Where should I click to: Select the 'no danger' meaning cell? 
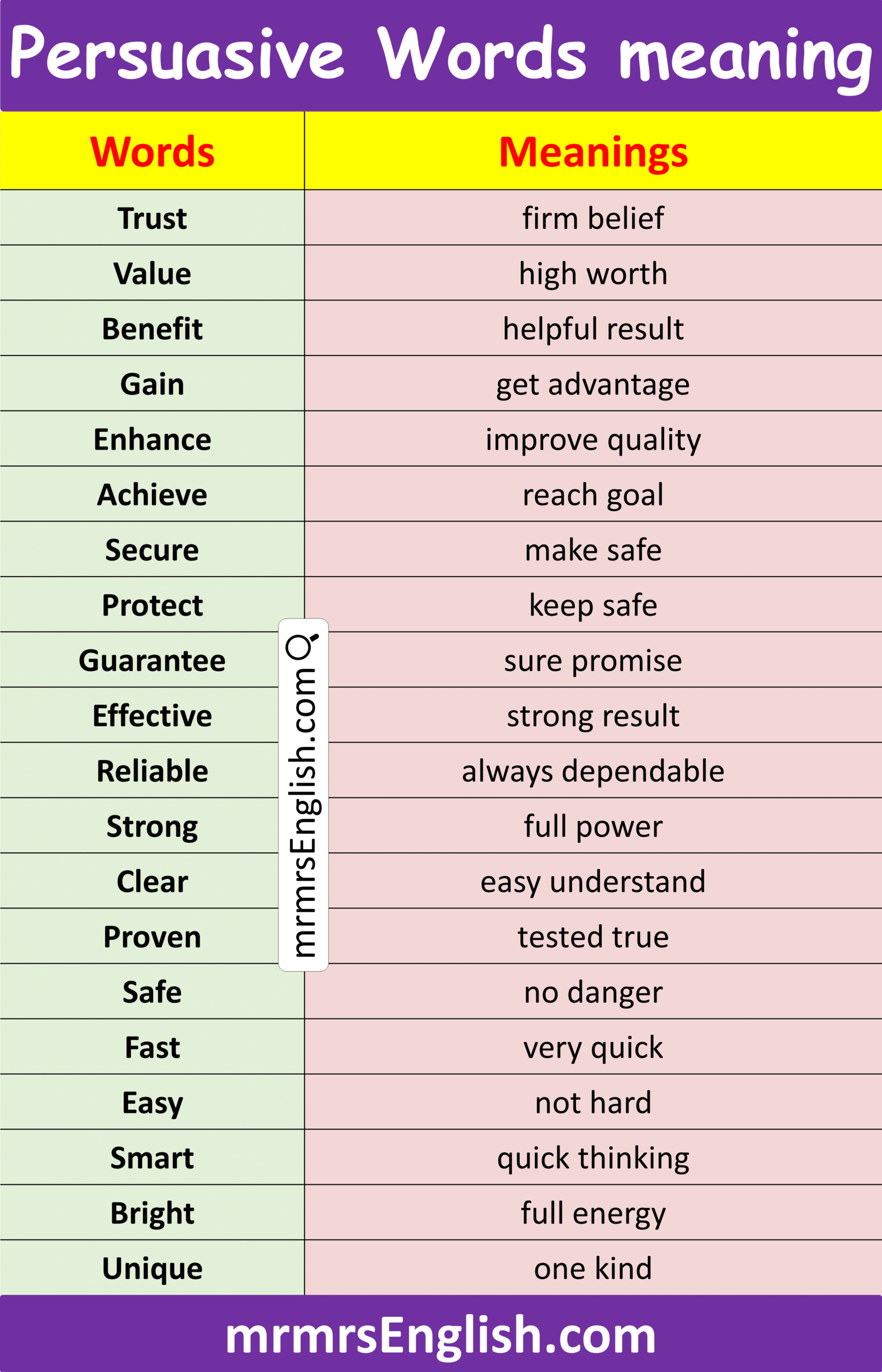click(593, 992)
